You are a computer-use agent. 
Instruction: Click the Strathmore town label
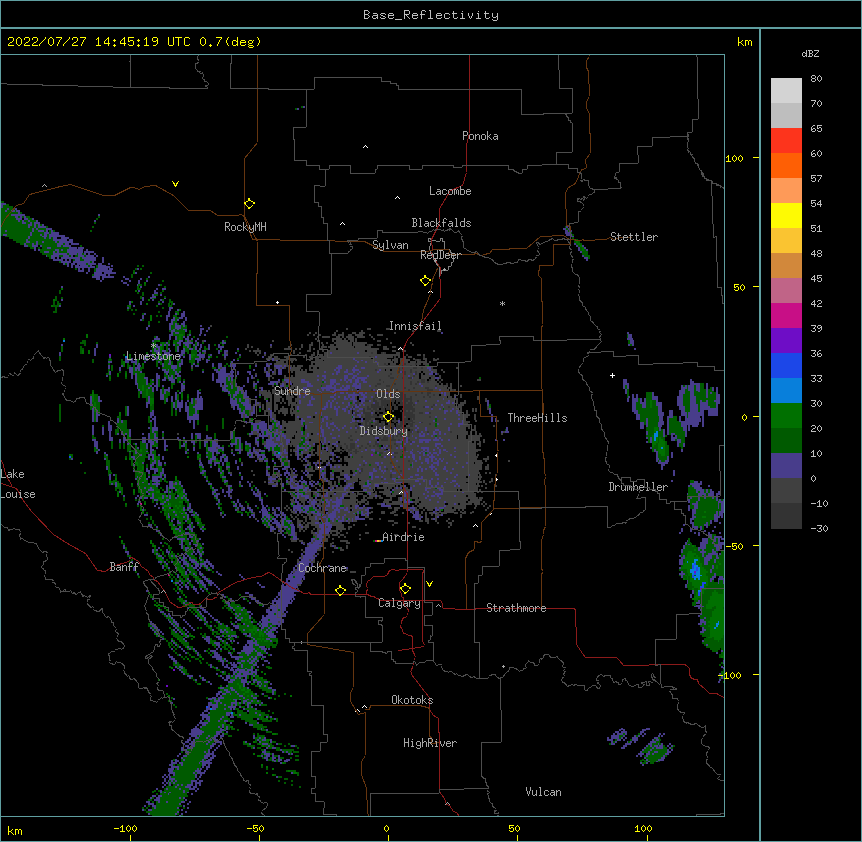click(516, 608)
